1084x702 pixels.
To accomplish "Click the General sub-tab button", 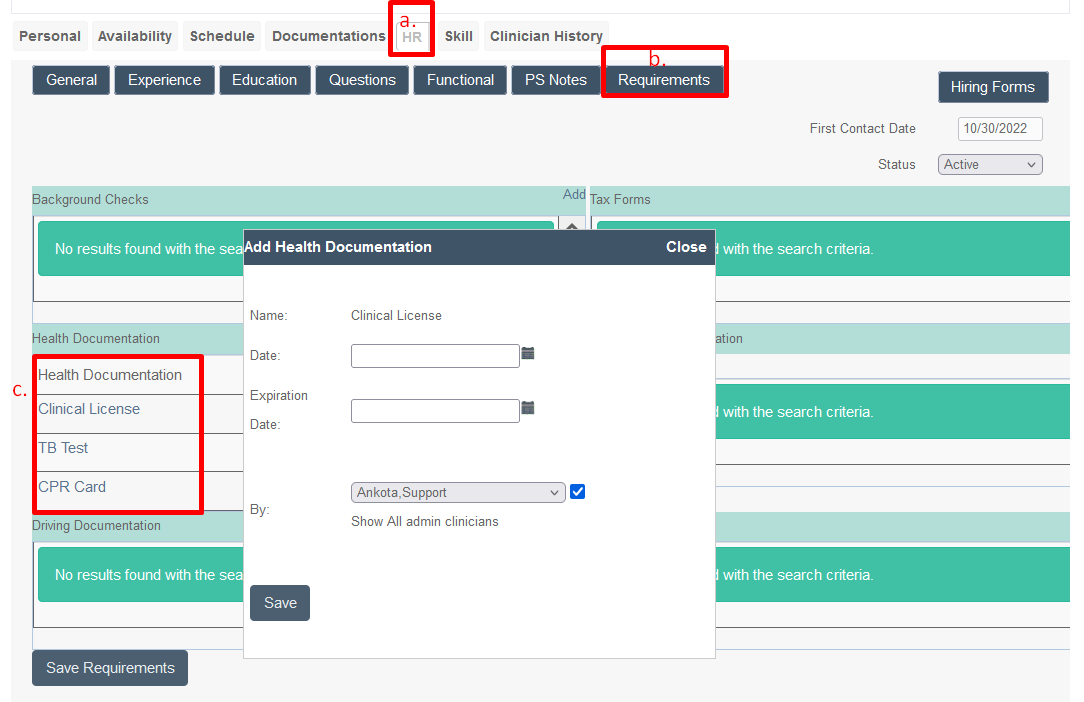I will [71, 80].
